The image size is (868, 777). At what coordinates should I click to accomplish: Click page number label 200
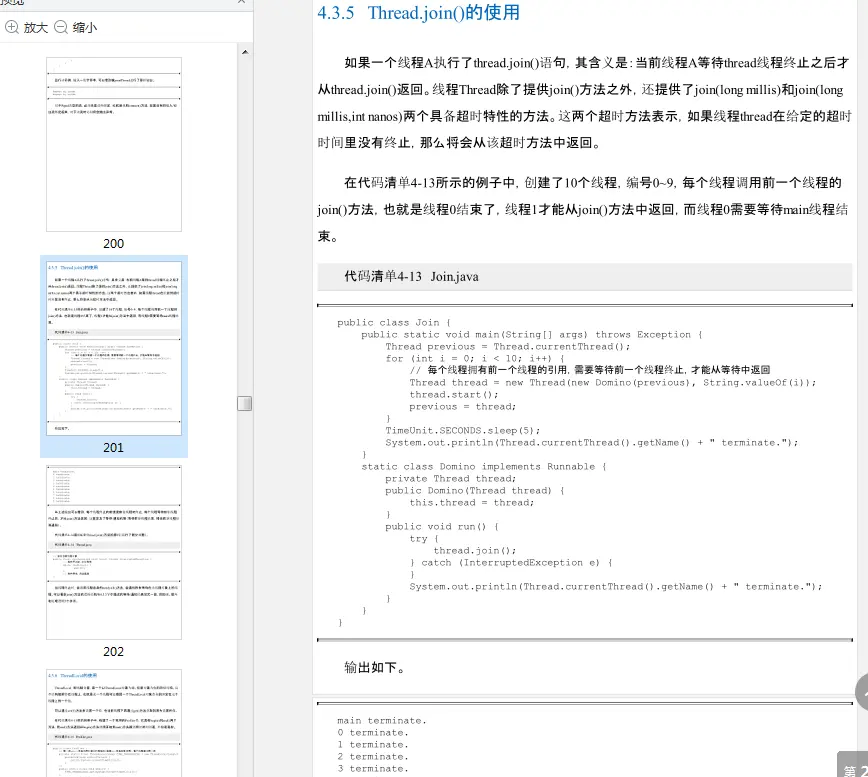[x=113, y=244]
